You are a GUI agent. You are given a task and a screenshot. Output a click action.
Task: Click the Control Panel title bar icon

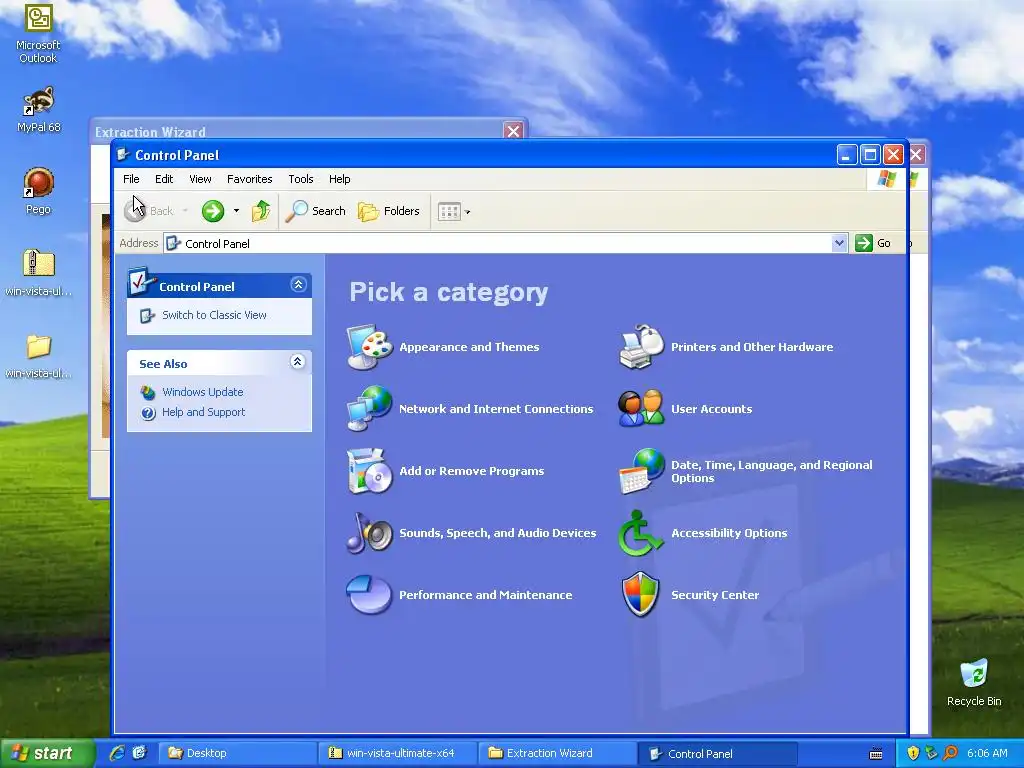pyautogui.click(x=123, y=155)
